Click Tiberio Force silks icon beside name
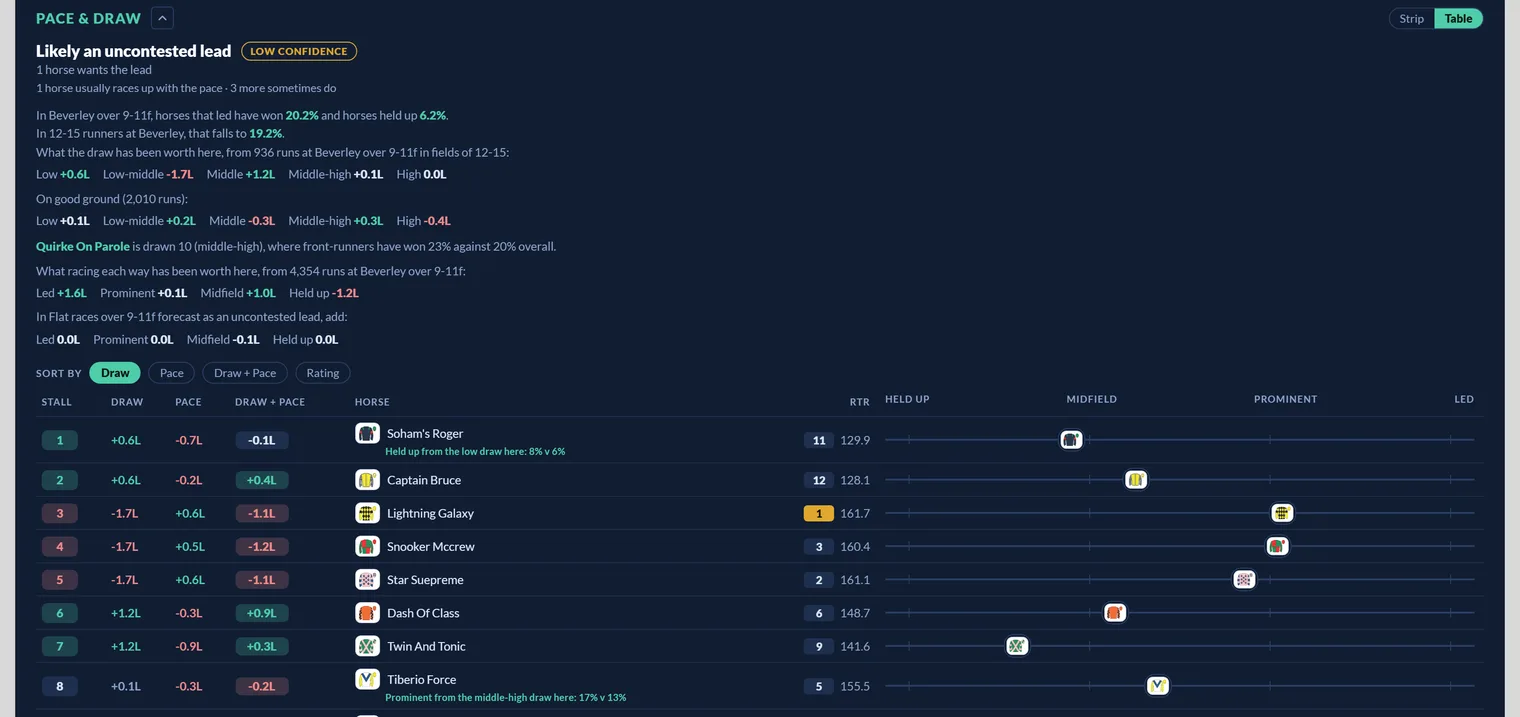The width and height of the screenshot is (1520, 717). [x=368, y=679]
